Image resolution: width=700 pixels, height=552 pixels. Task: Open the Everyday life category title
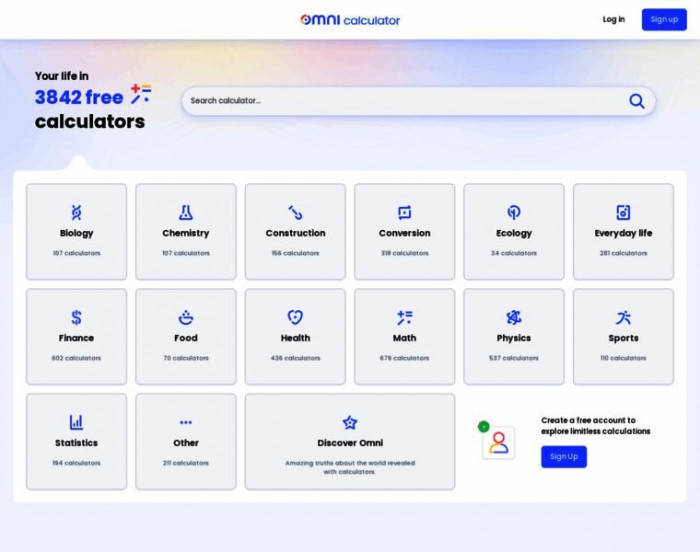click(623, 233)
